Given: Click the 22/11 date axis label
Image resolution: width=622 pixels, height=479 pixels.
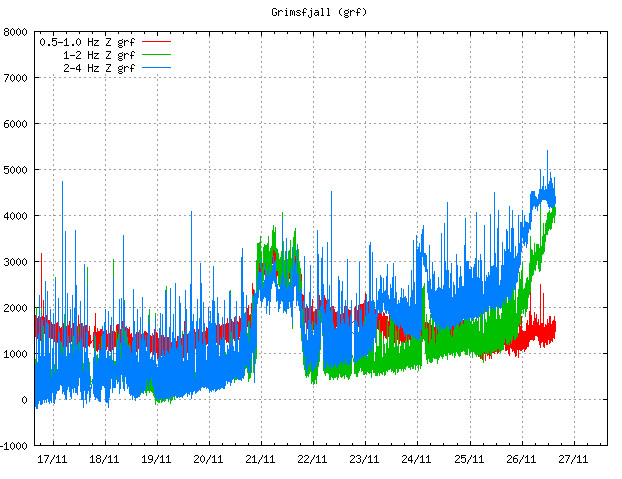Looking at the screenshot, I should point(312,459).
